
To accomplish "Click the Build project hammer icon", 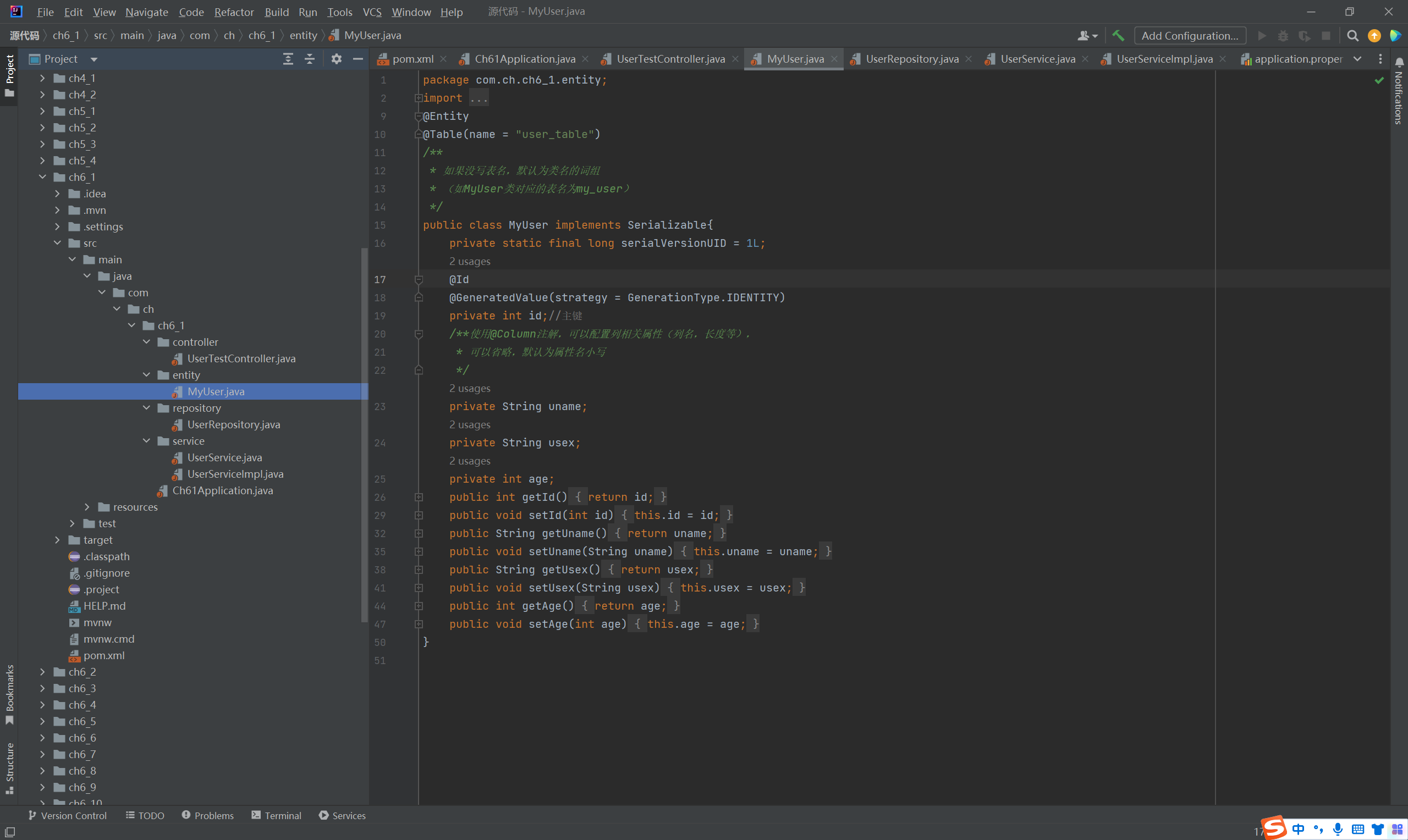I will coord(1118,36).
